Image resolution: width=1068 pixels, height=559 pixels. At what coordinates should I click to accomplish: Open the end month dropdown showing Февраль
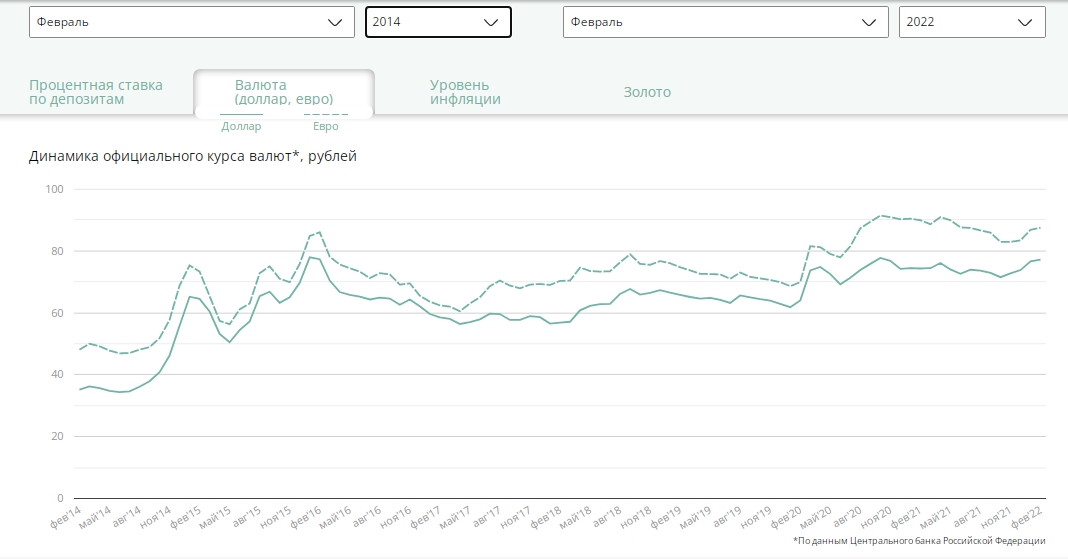coord(725,22)
